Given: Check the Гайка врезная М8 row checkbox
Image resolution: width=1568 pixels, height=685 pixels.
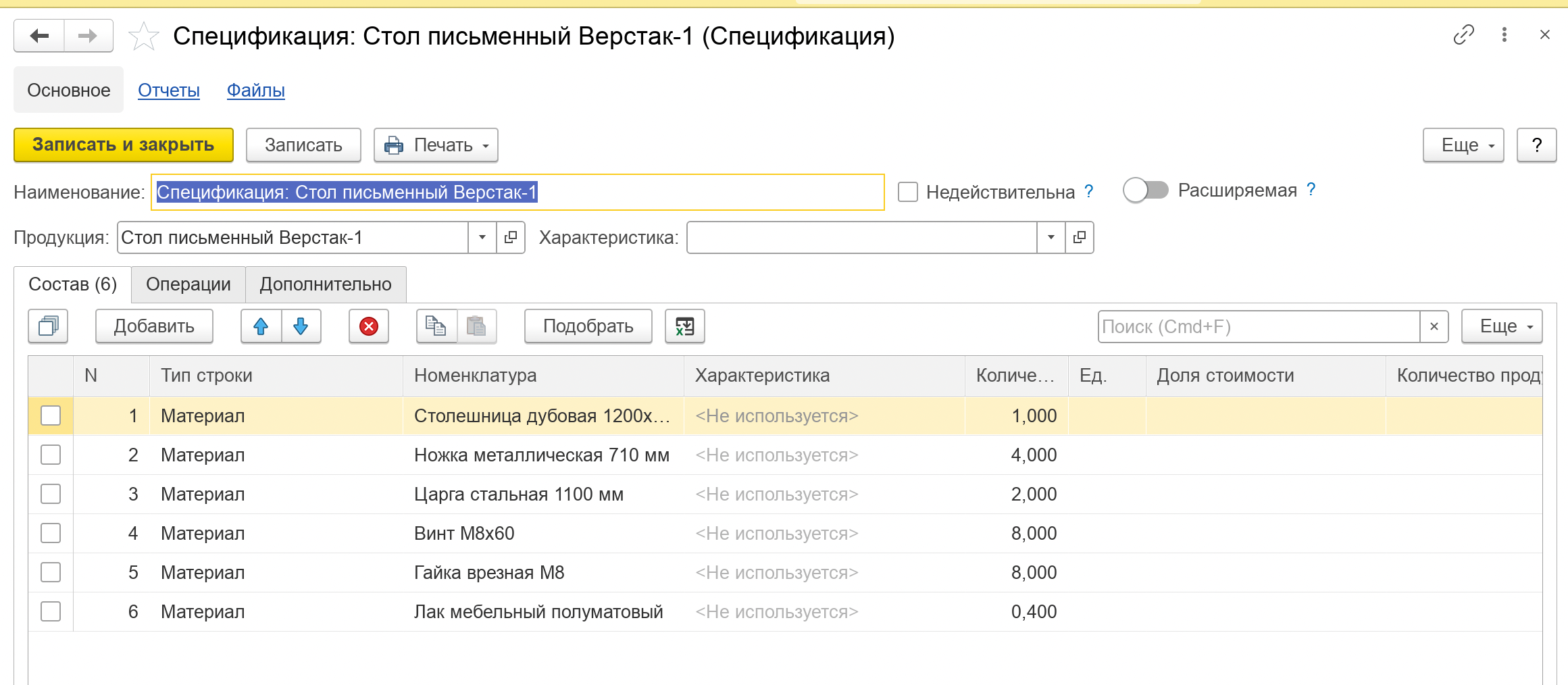Looking at the screenshot, I should point(51,572).
